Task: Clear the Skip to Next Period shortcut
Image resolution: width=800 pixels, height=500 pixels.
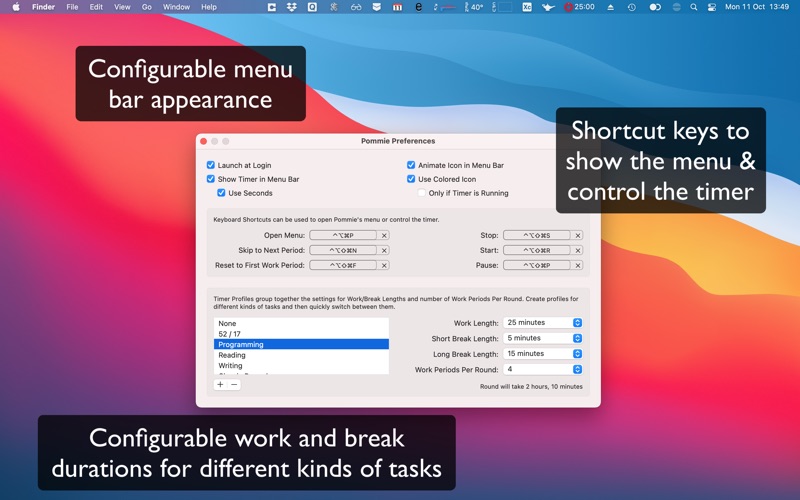Action: tap(384, 250)
